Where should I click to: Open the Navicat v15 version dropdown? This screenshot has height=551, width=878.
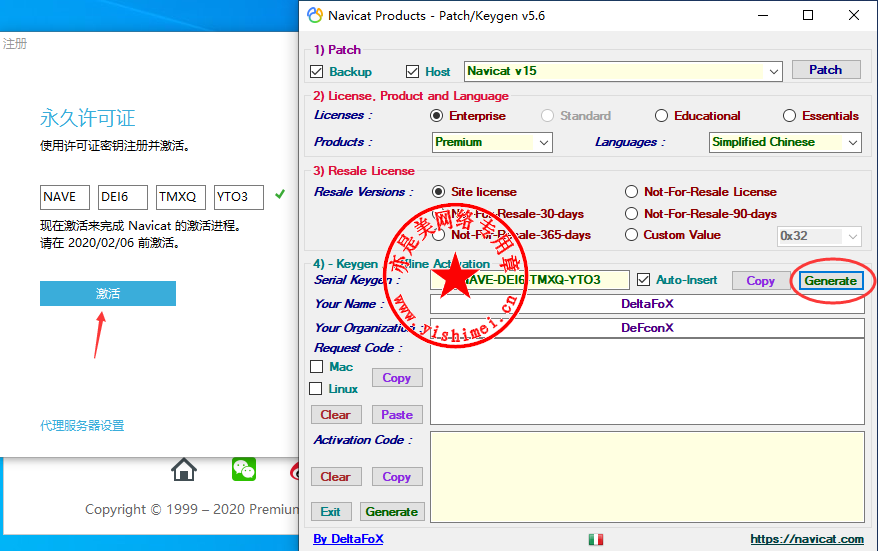[x=773, y=72]
